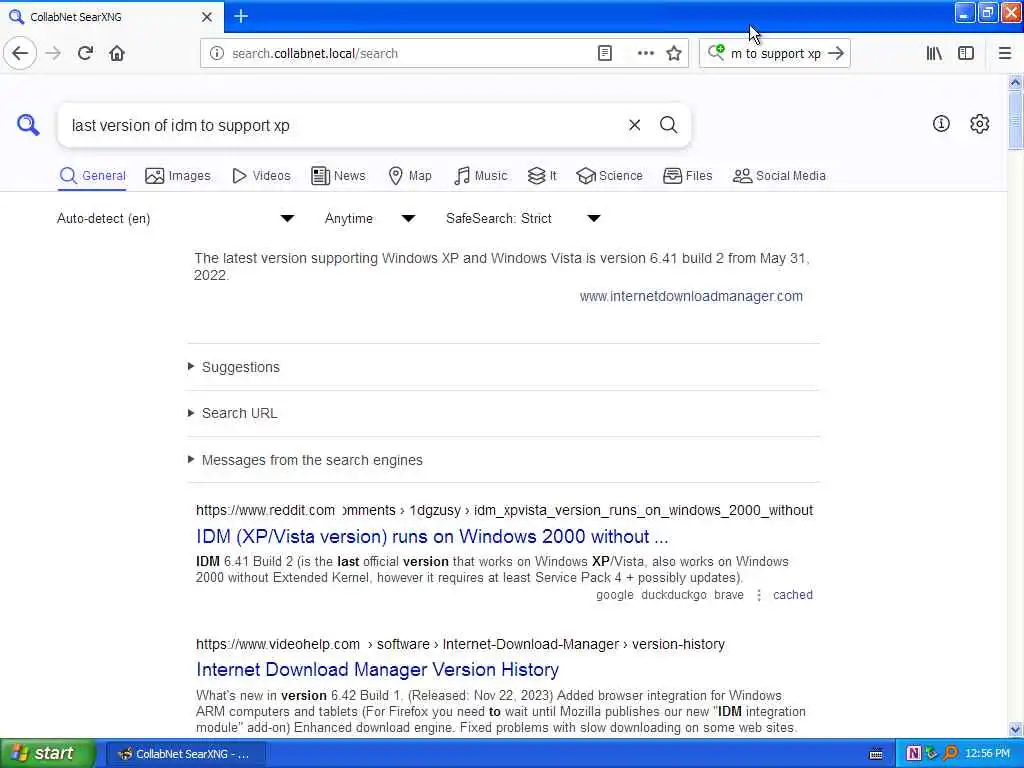This screenshot has width=1024, height=768.
Task: Switch to the Music category
Action: (x=480, y=176)
